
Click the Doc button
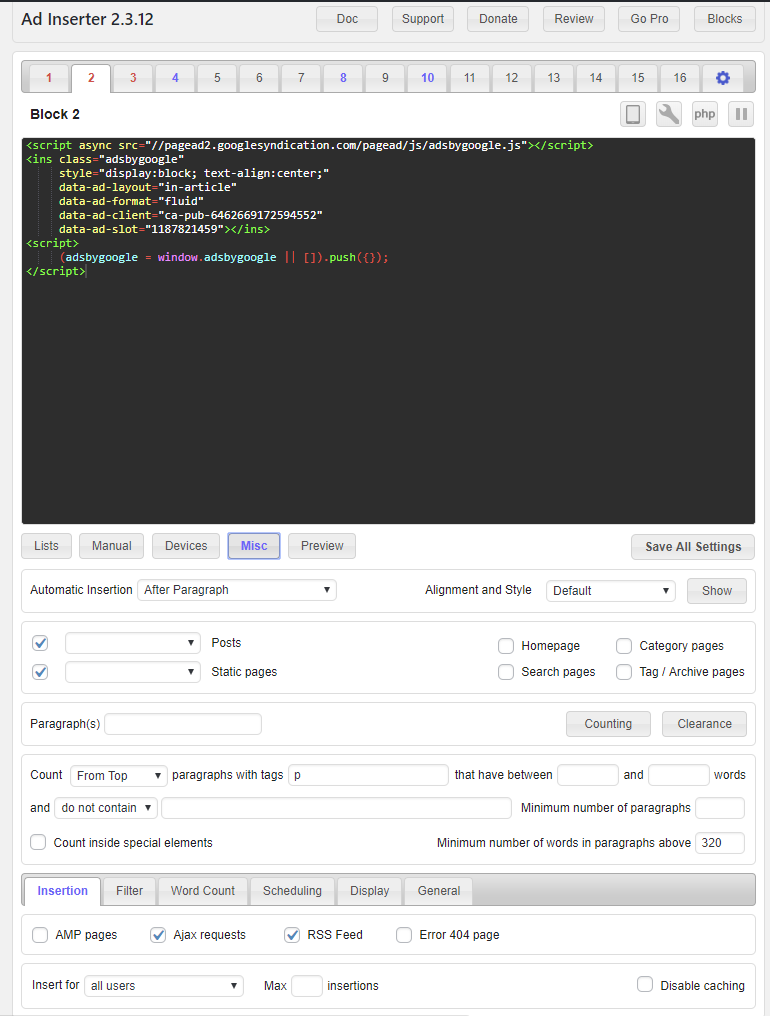point(347,19)
